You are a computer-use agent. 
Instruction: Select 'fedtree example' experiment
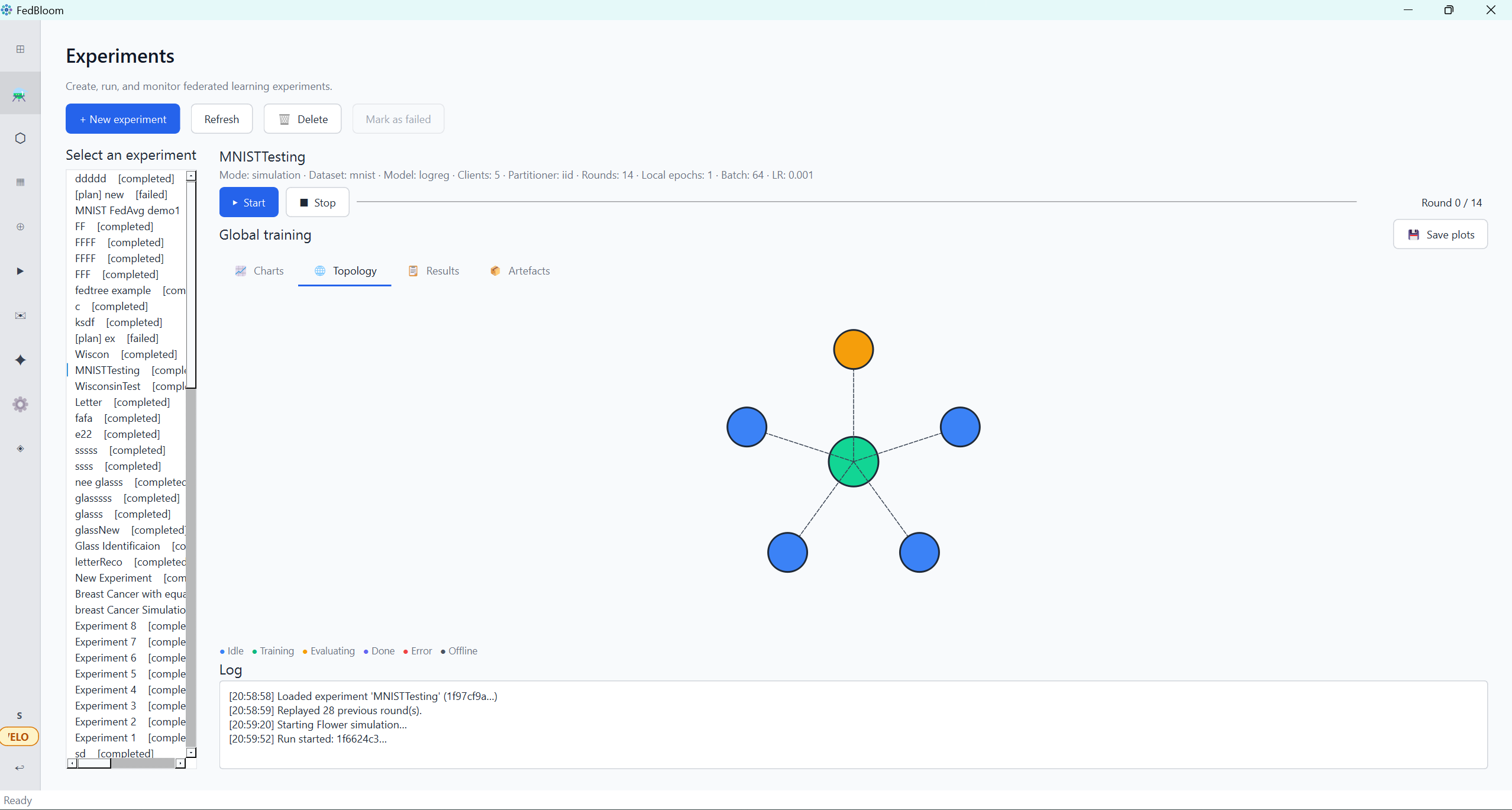(127, 290)
